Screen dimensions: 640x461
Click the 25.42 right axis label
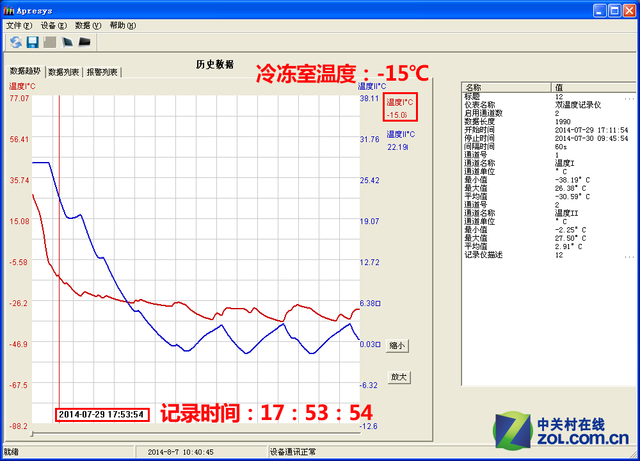tap(369, 180)
